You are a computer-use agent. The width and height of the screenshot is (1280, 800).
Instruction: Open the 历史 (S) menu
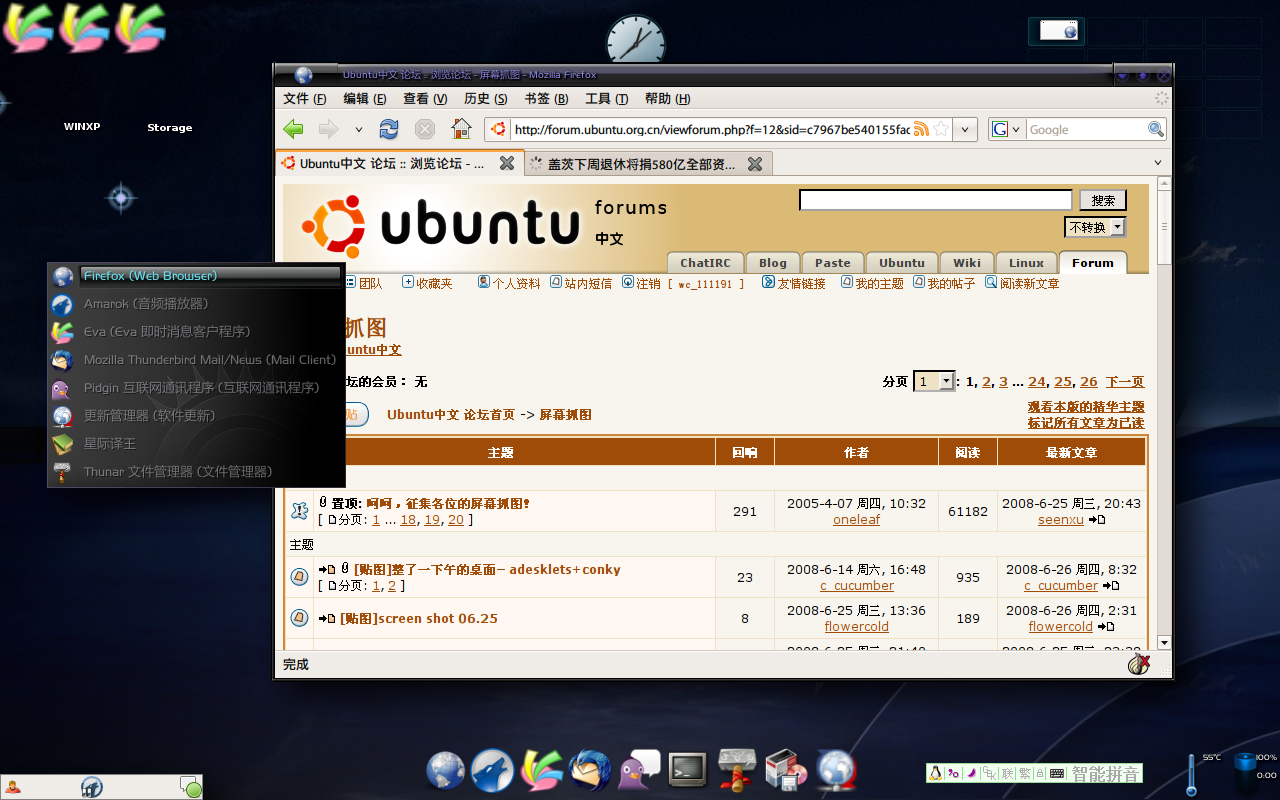click(x=486, y=98)
